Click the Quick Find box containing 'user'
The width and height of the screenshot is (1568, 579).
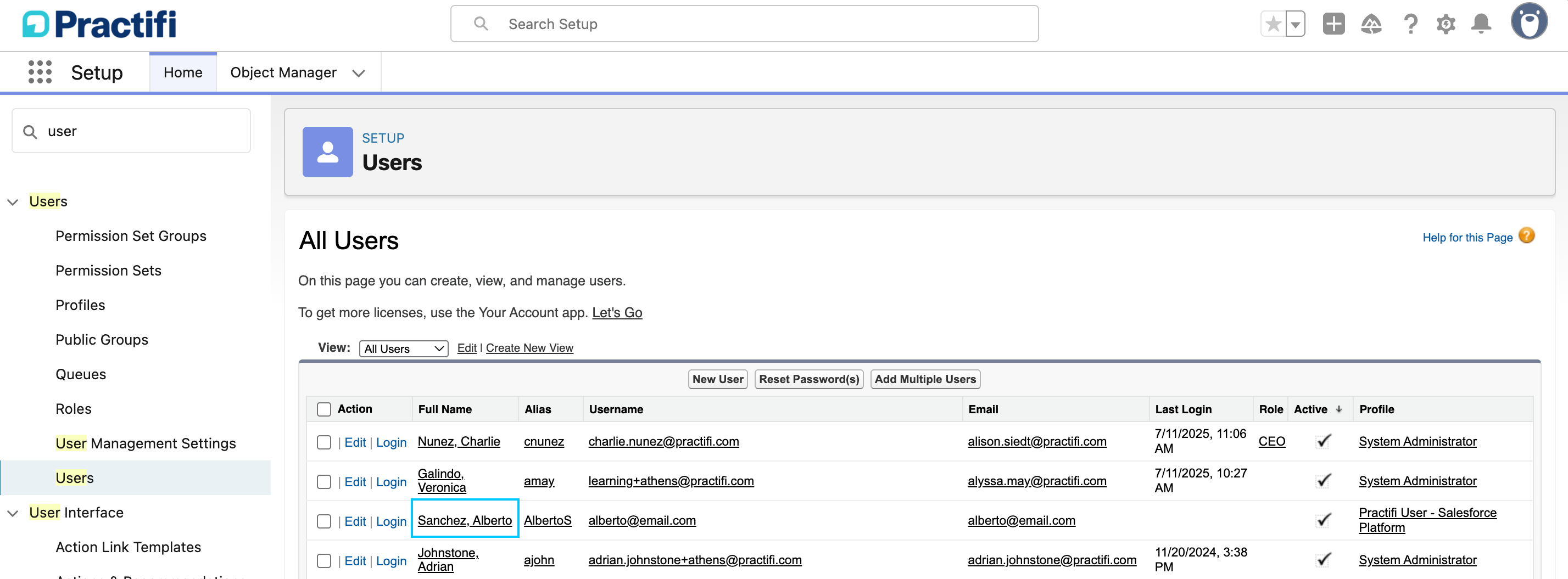131,131
